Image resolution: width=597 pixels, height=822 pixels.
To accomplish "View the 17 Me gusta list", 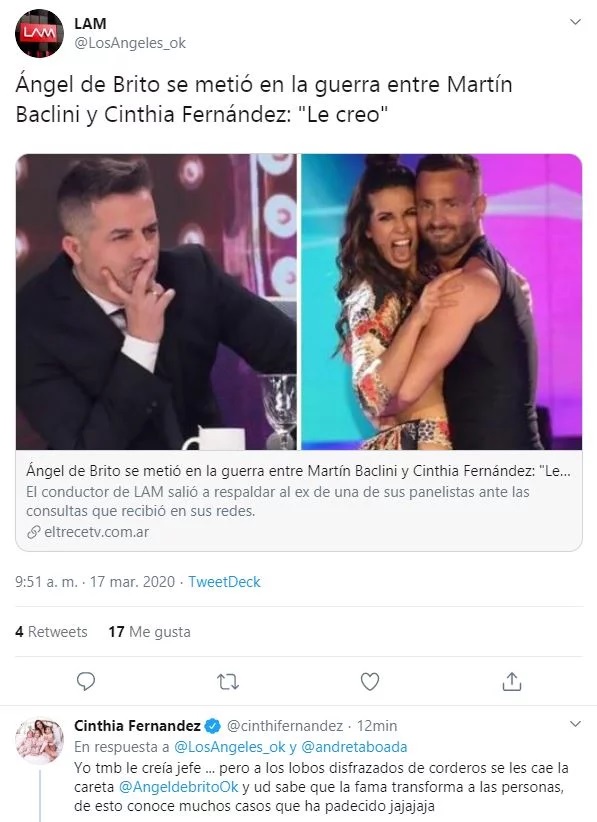I will pyautogui.click(x=149, y=632).
